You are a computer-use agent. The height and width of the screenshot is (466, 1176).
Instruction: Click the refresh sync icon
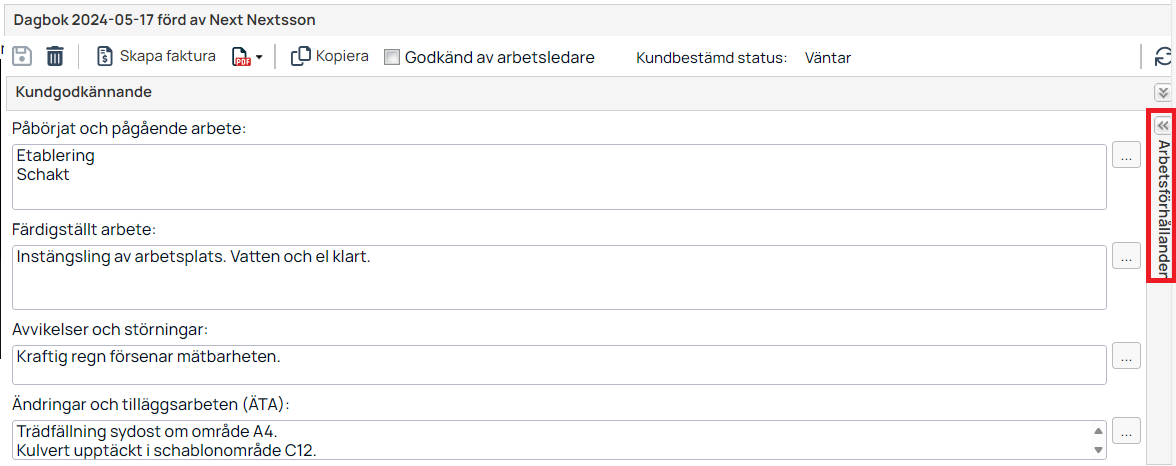coord(1163,57)
